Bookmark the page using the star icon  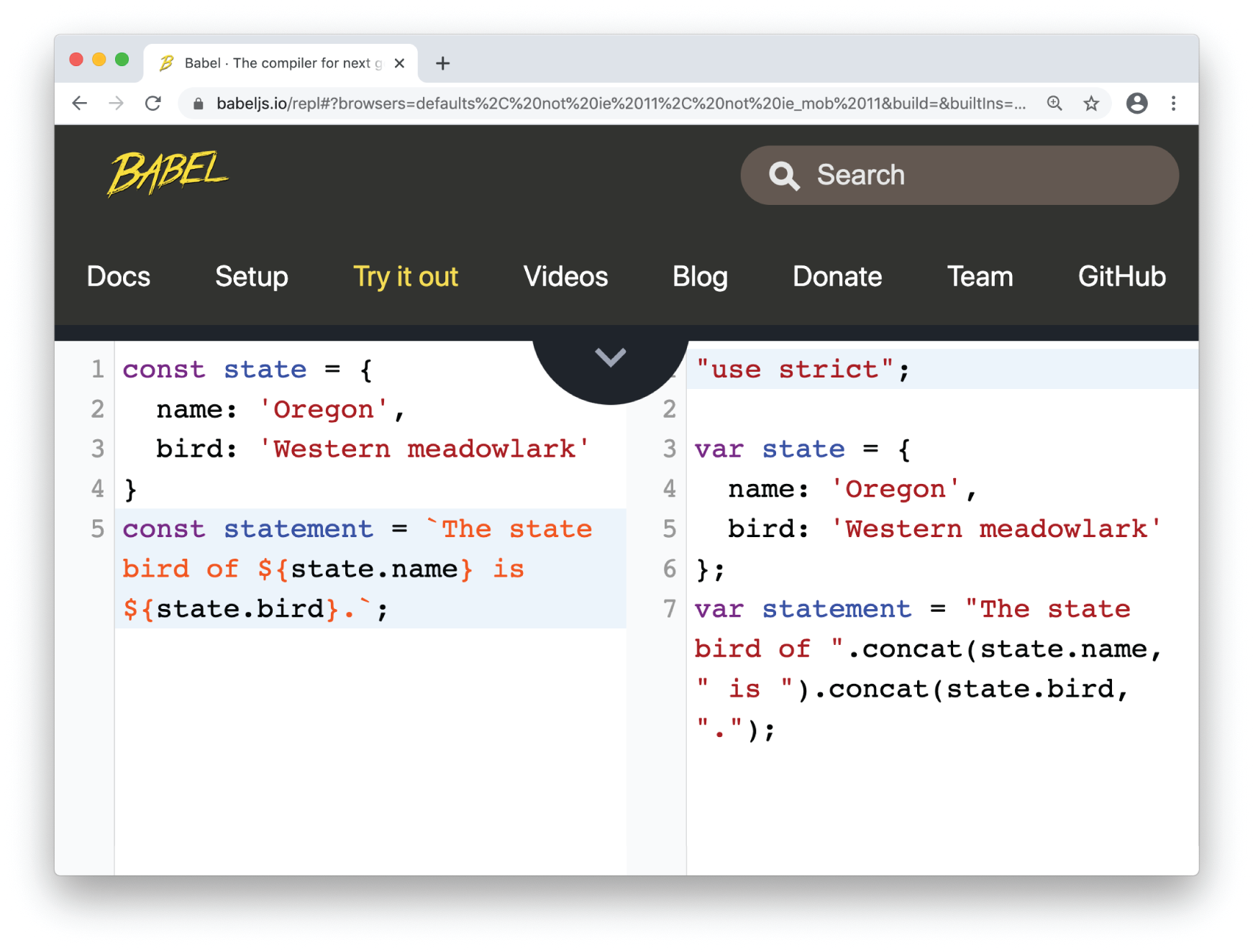(x=1092, y=103)
